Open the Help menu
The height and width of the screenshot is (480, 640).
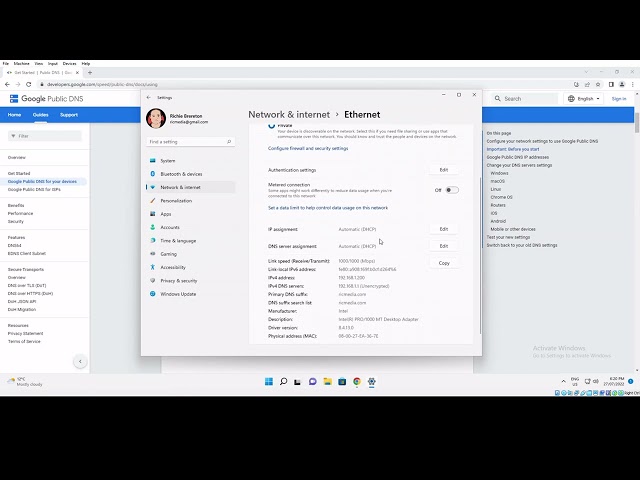tap(86, 64)
